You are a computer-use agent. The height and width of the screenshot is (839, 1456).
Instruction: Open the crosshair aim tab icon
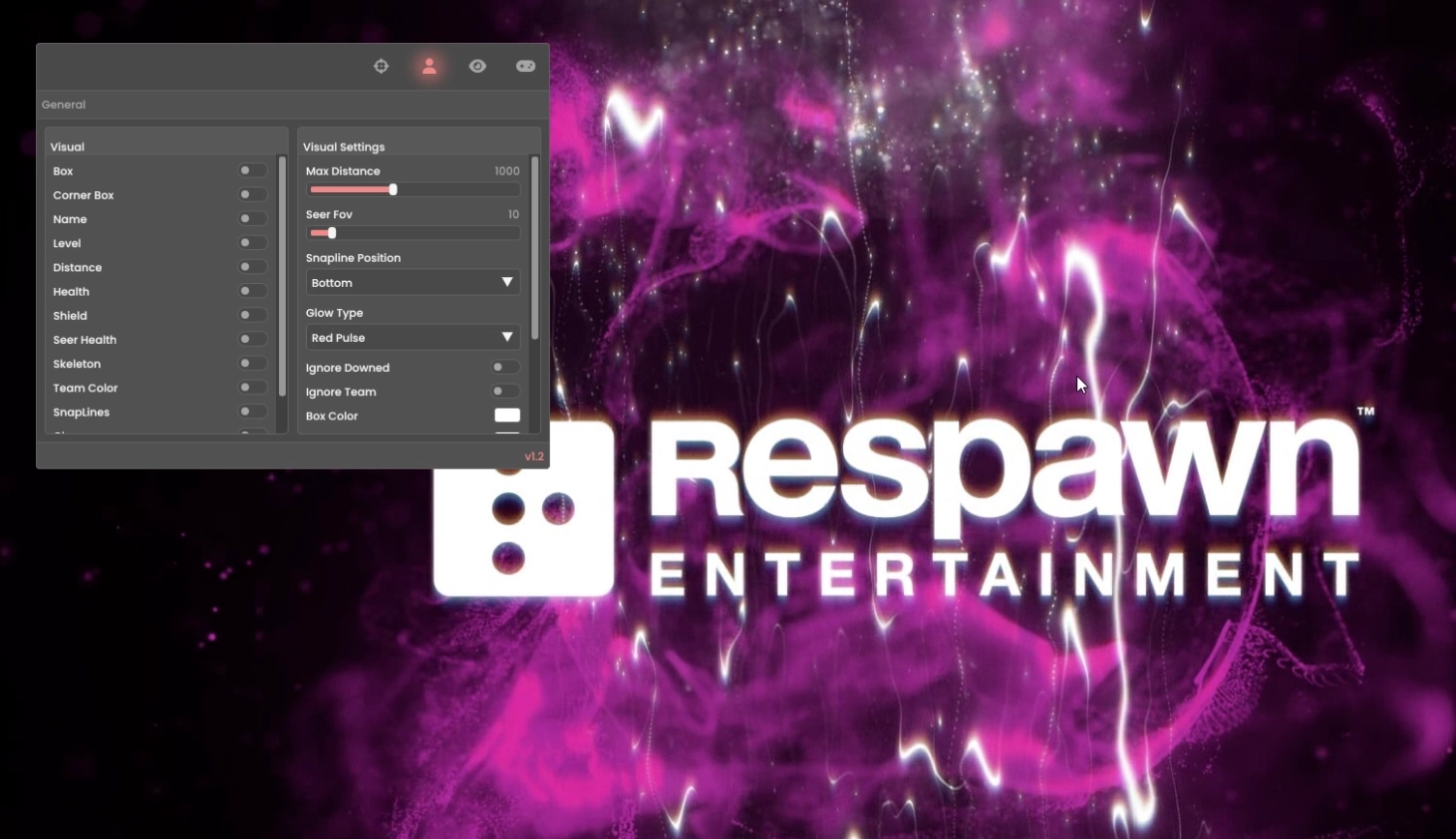tap(381, 66)
